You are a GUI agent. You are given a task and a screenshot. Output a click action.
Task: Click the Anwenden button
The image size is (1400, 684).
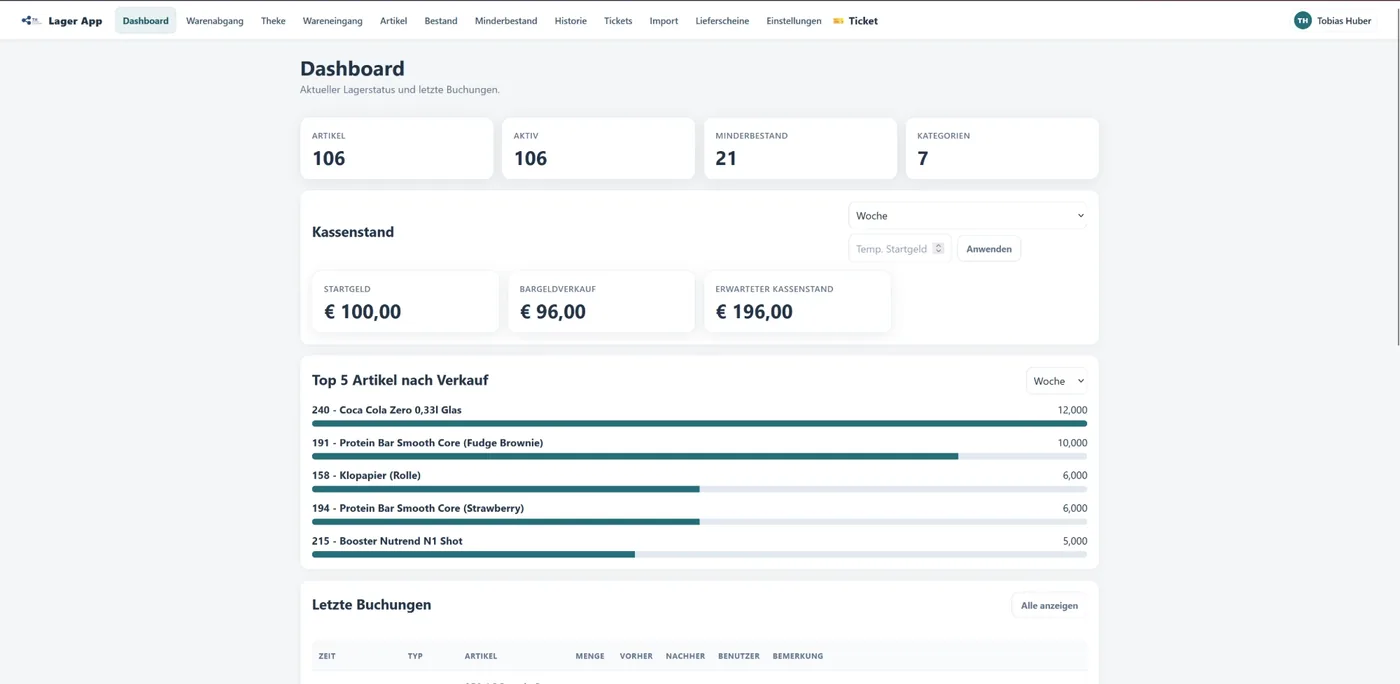click(988, 249)
